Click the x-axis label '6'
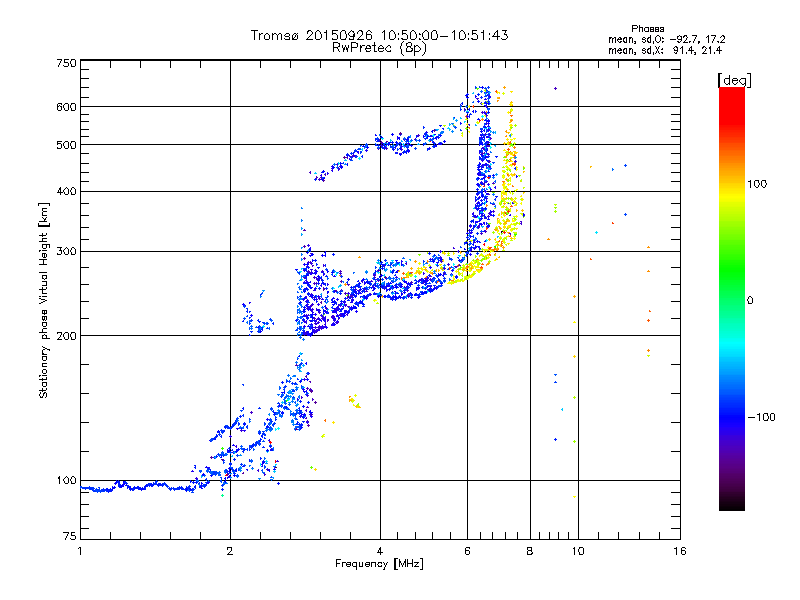The width and height of the screenshot is (800, 600). (467, 551)
